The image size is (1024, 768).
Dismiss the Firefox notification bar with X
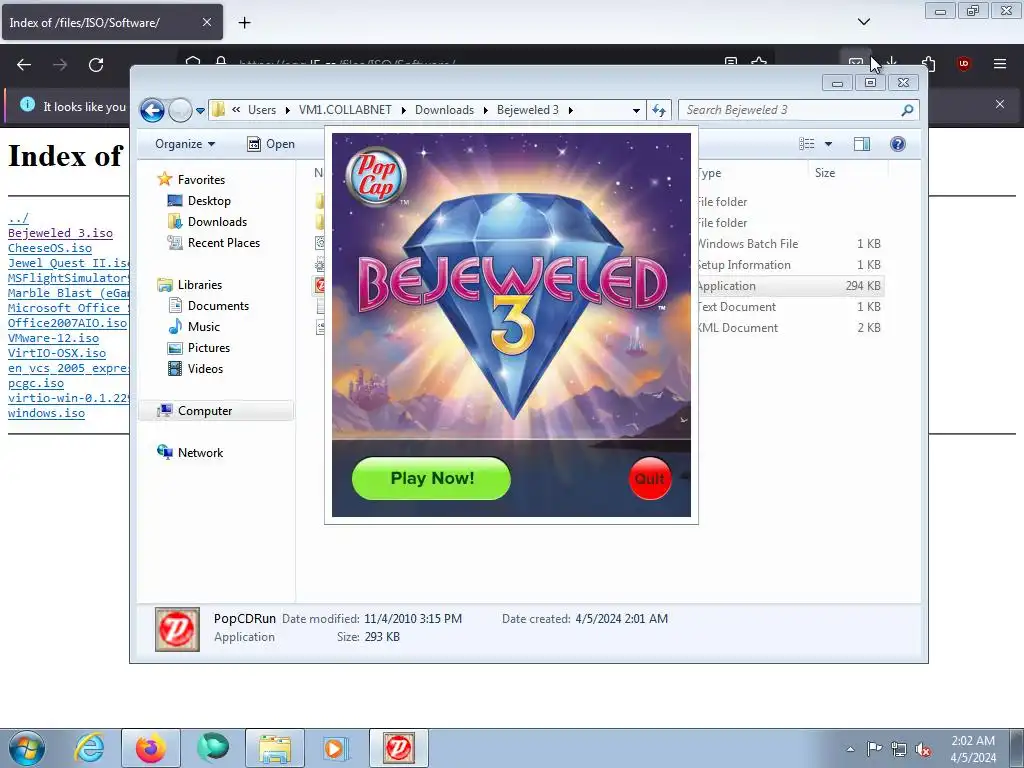point(999,104)
